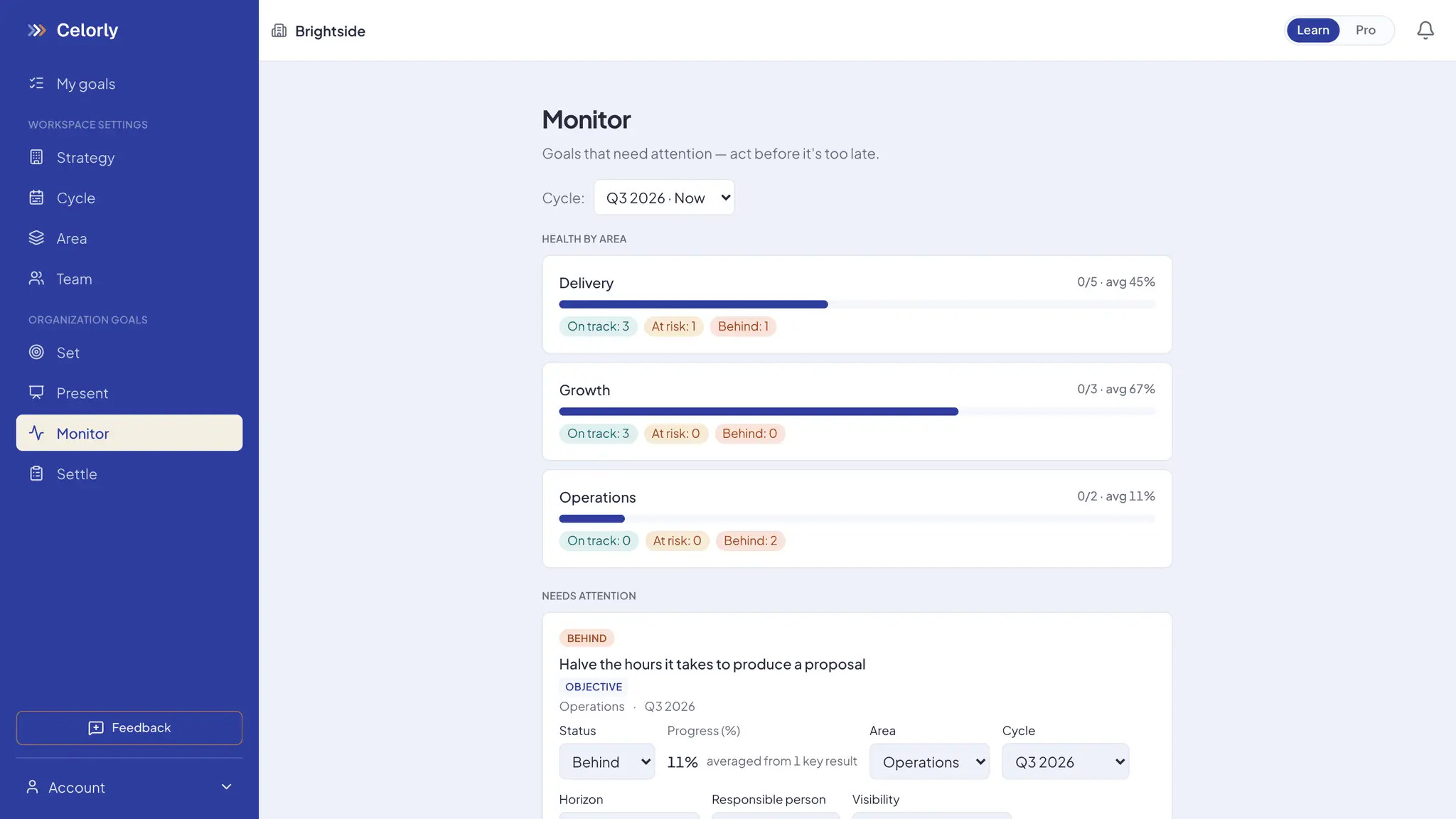Switch mode toggle to Pro
The image size is (1456, 819).
1365,30
